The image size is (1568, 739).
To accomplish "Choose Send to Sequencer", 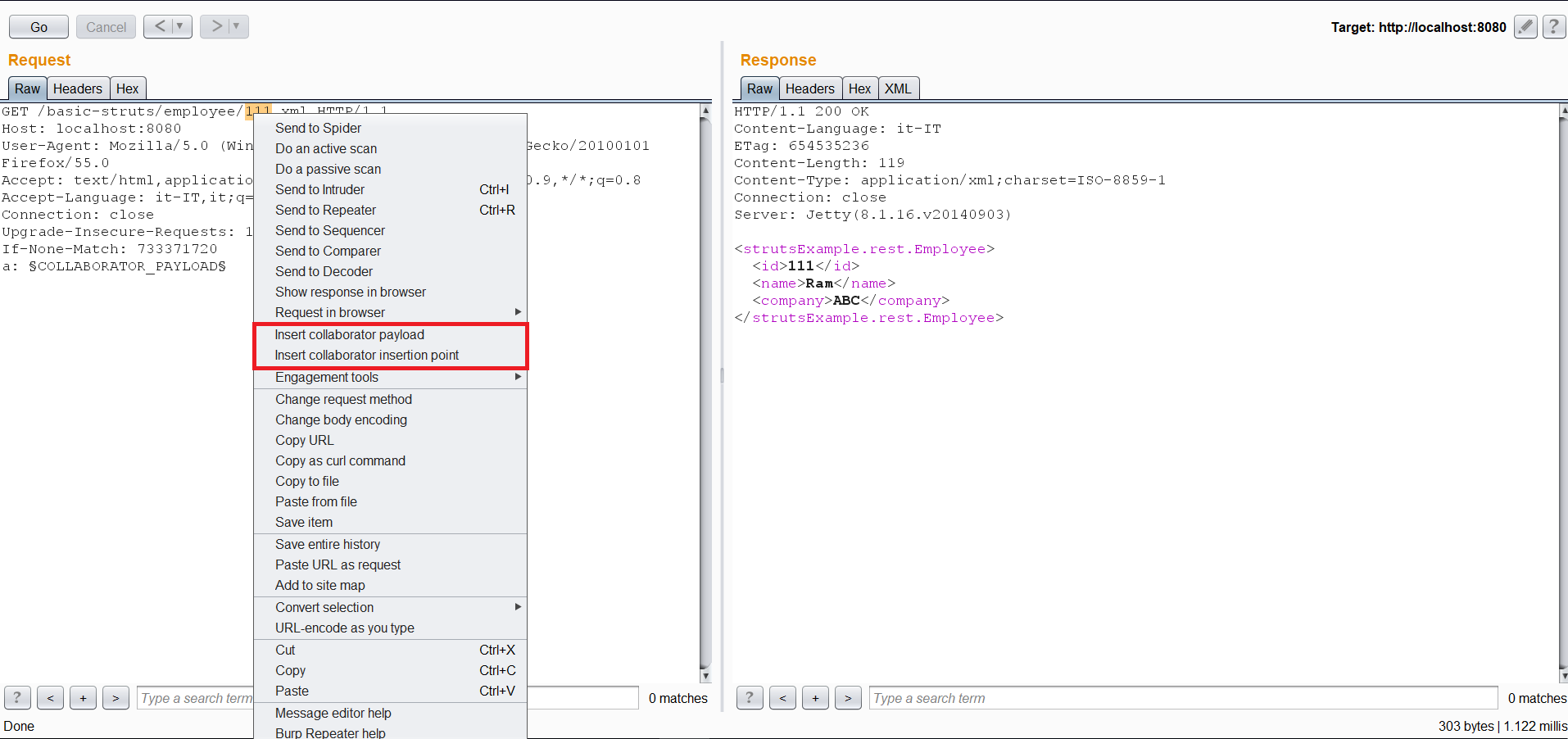I will (x=390, y=230).
